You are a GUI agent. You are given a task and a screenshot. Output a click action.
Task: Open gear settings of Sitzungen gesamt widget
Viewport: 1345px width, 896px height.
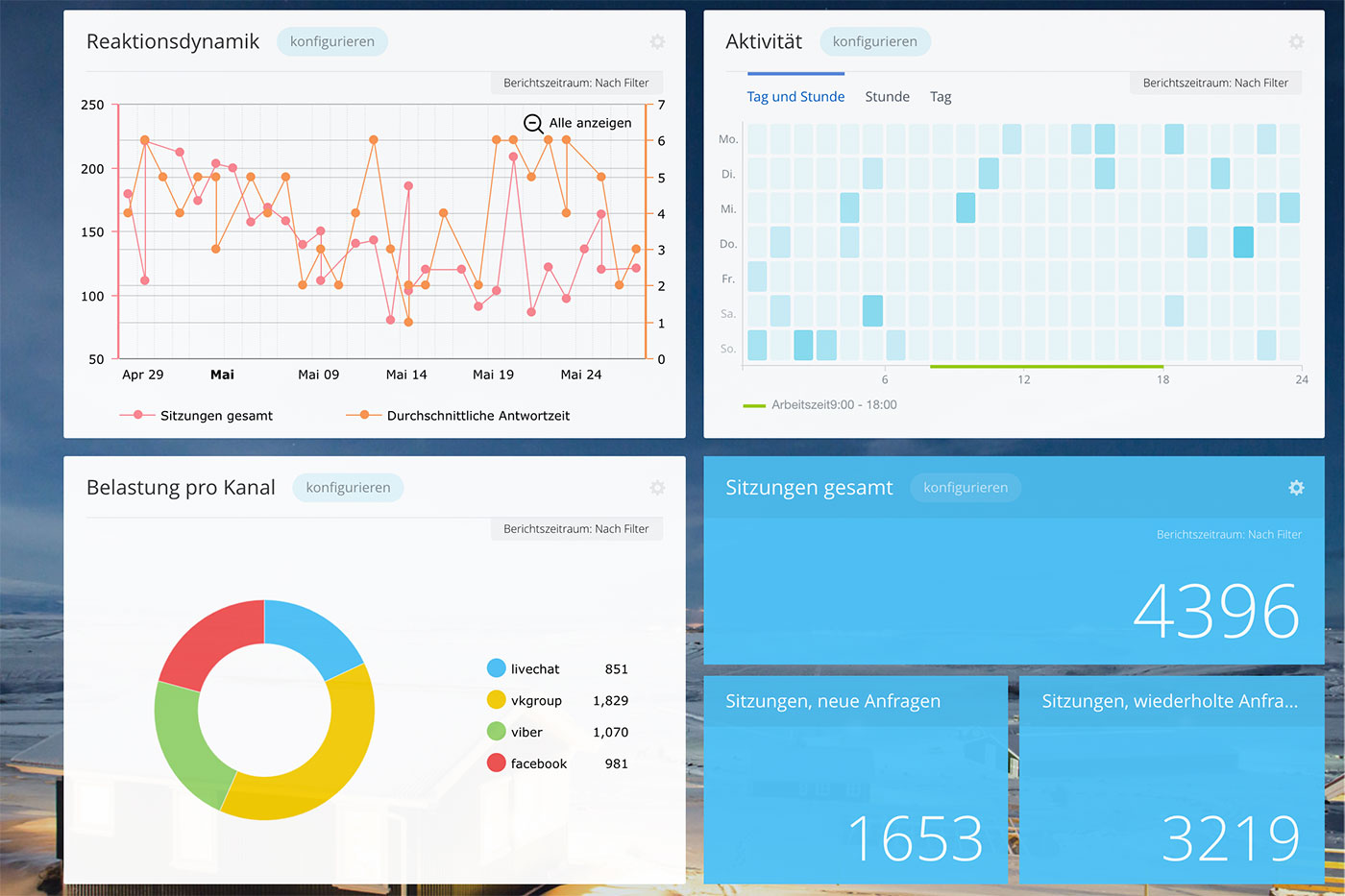click(1296, 488)
